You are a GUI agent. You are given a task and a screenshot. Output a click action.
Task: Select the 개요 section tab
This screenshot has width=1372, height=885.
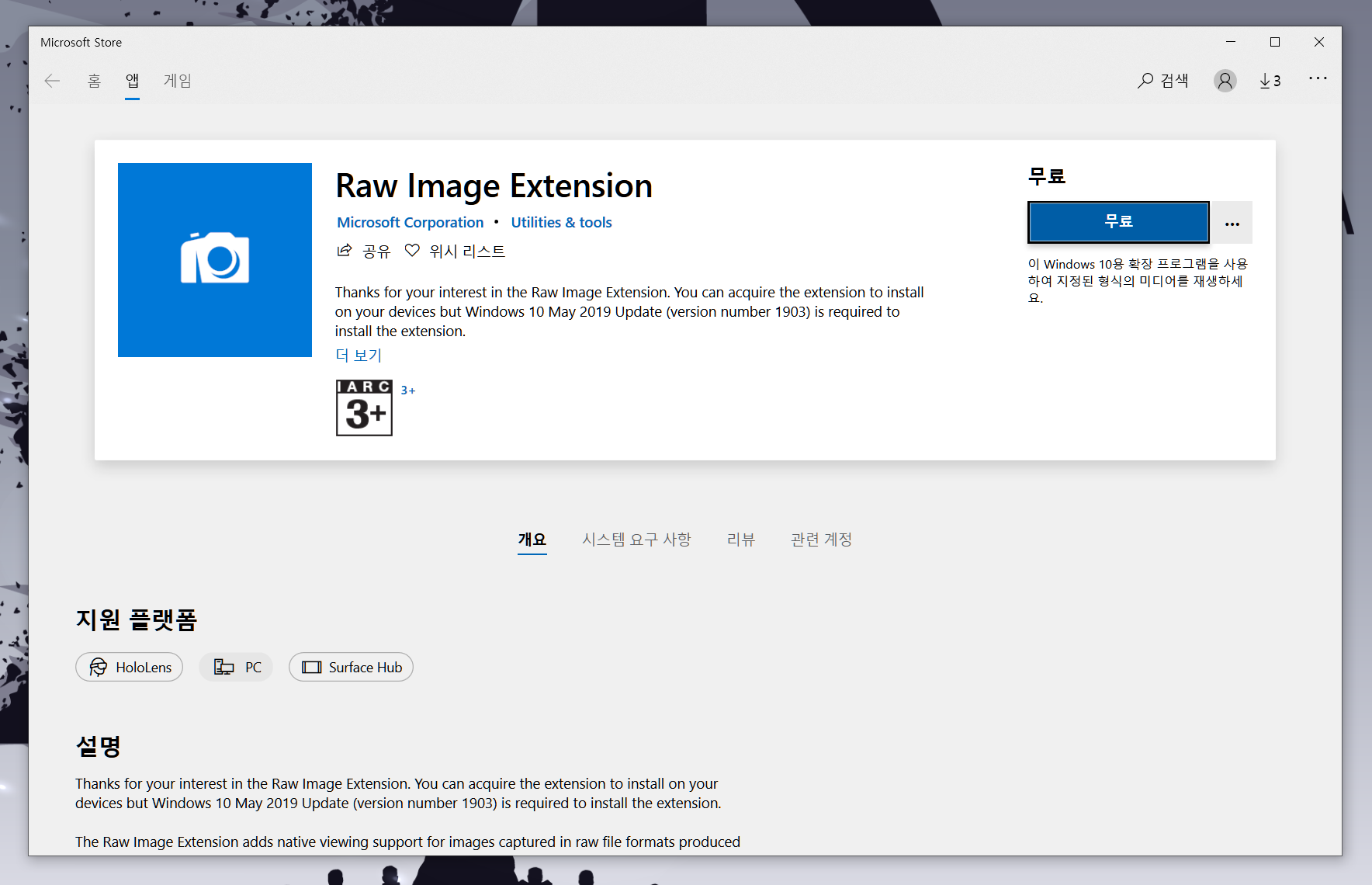(x=532, y=540)
